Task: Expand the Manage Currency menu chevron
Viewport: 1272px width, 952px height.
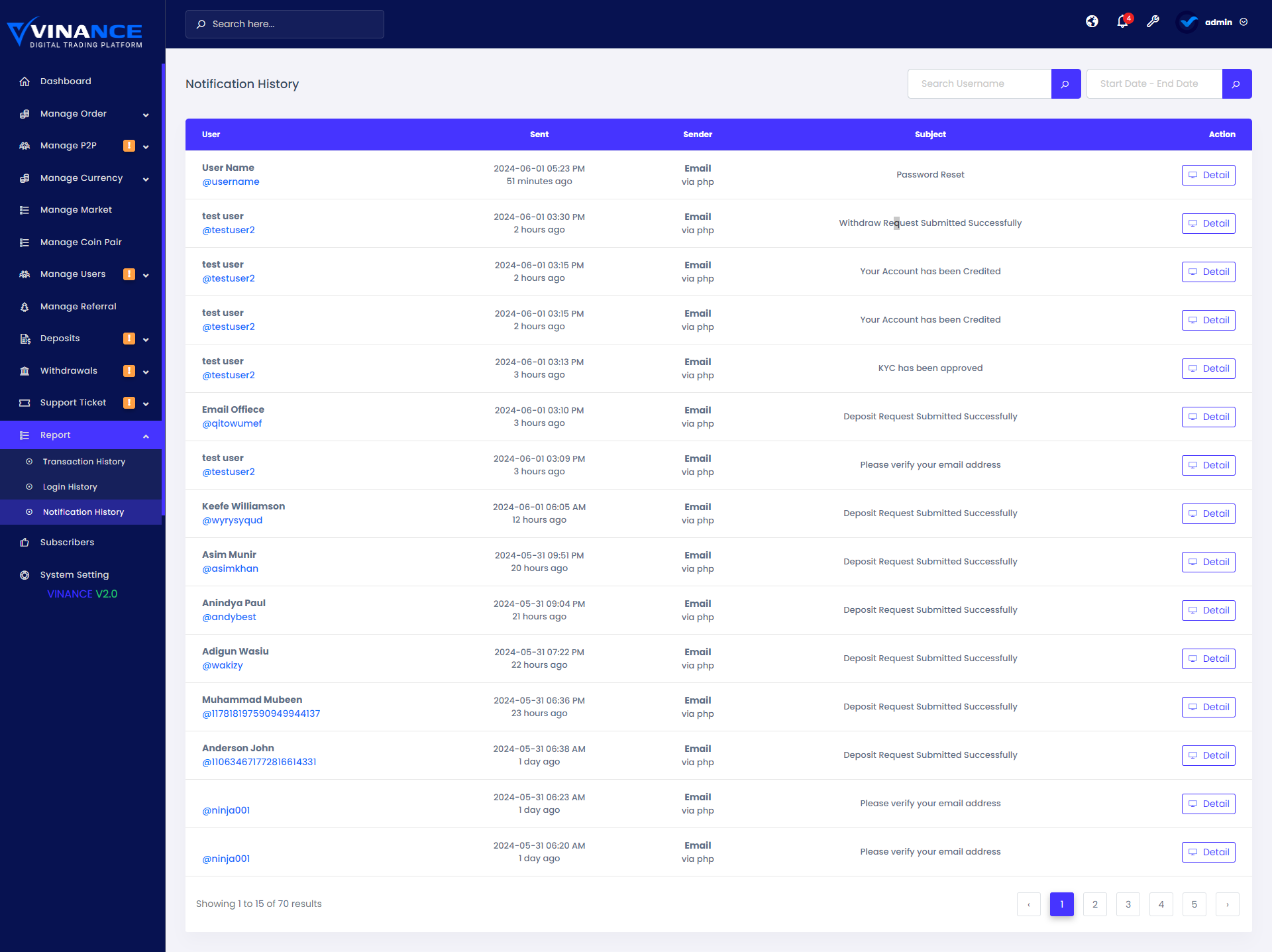Action: tap(146, 179)
